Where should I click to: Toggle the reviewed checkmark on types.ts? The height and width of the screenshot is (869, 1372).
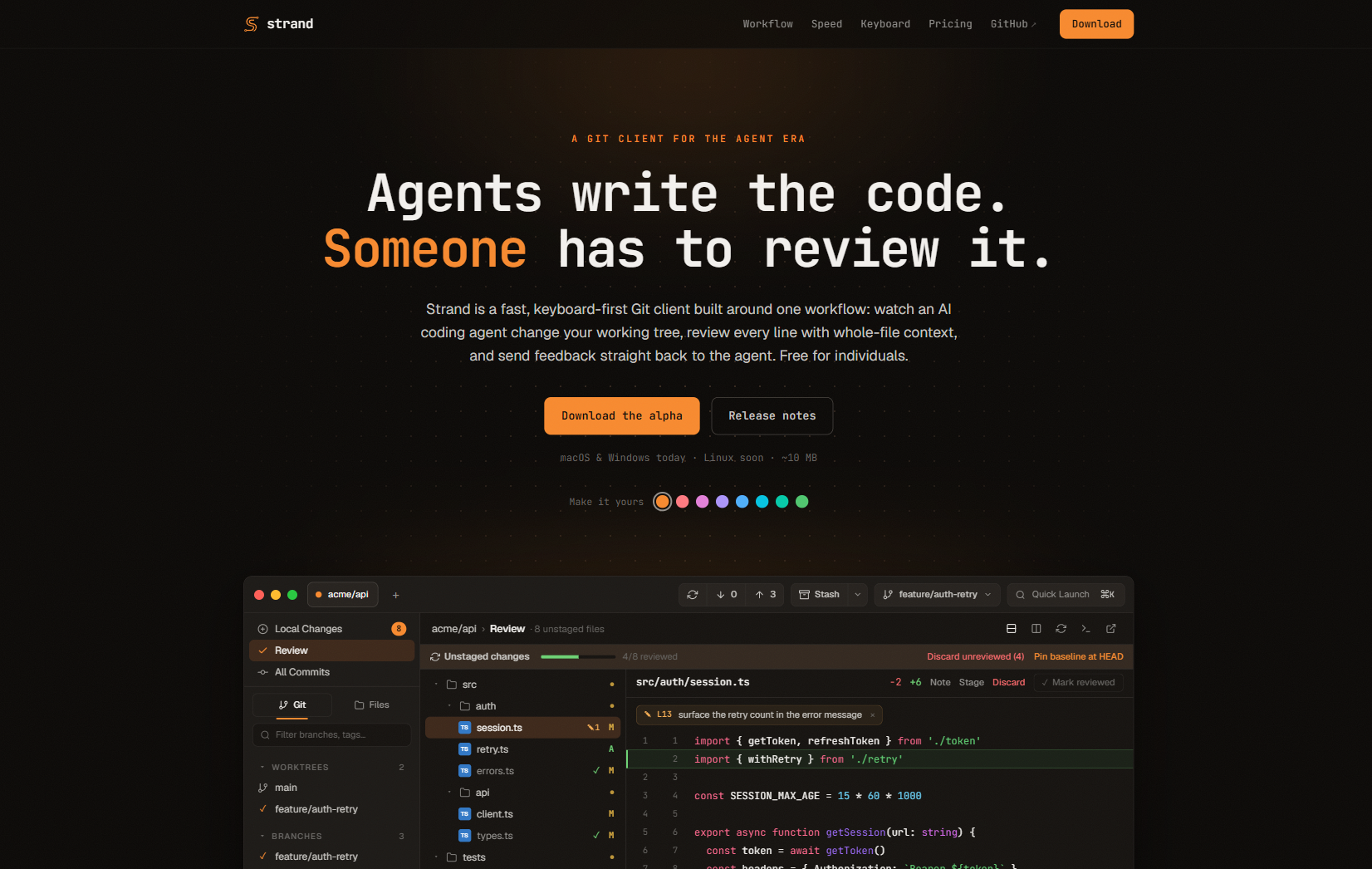pyautogui.click(x=595, y=836)
